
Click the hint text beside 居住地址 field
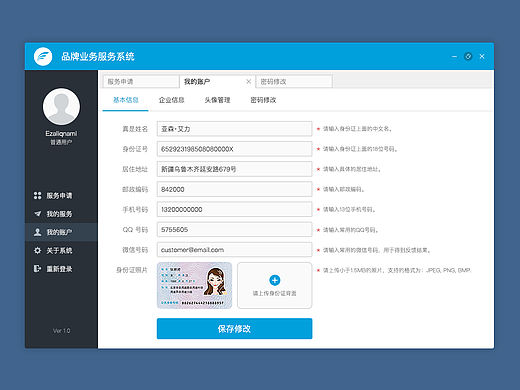(352, 169)
